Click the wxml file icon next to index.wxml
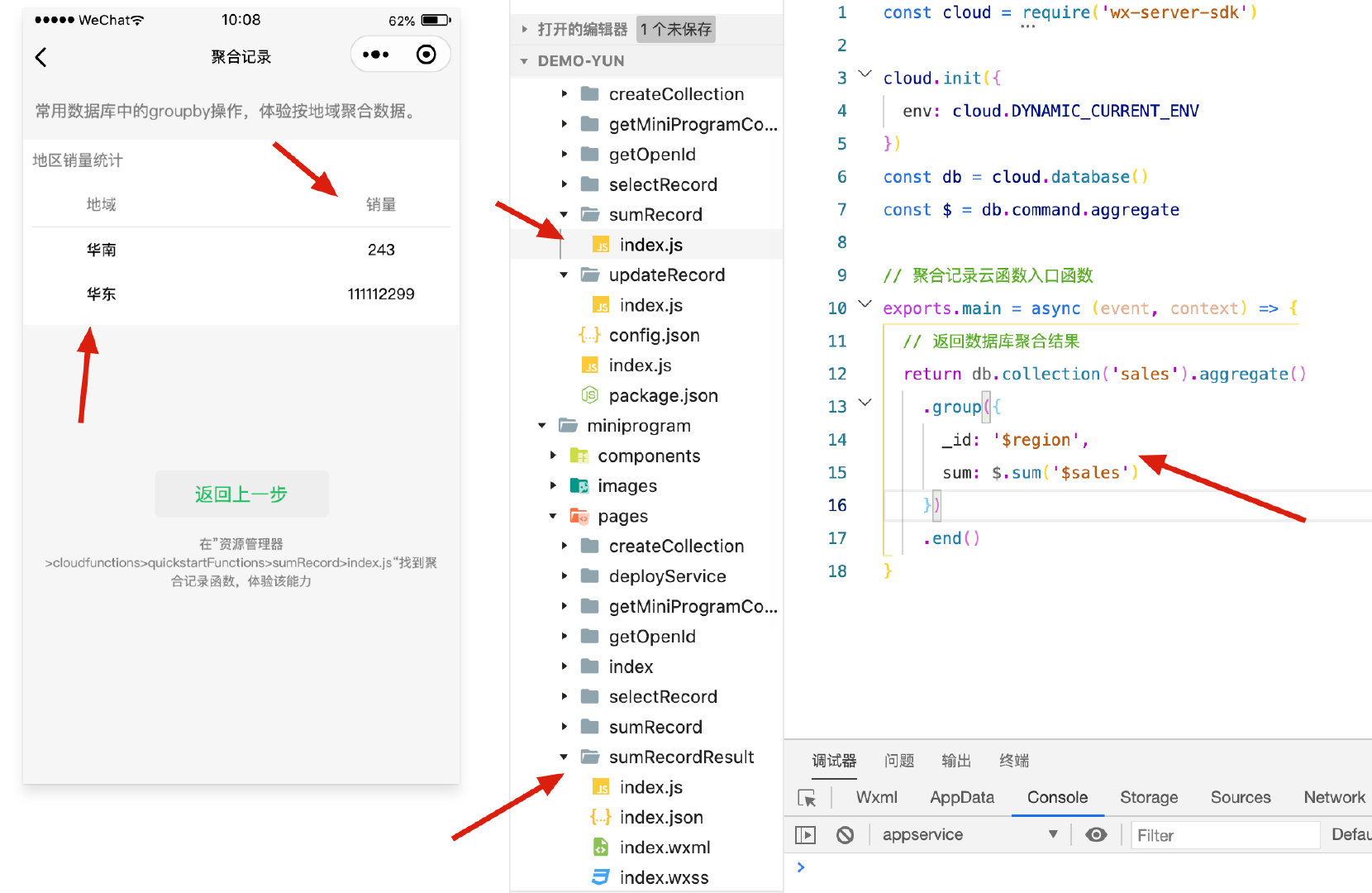Image resolution: width=1372 pixels, height=893 pixels. click(601, 848)
